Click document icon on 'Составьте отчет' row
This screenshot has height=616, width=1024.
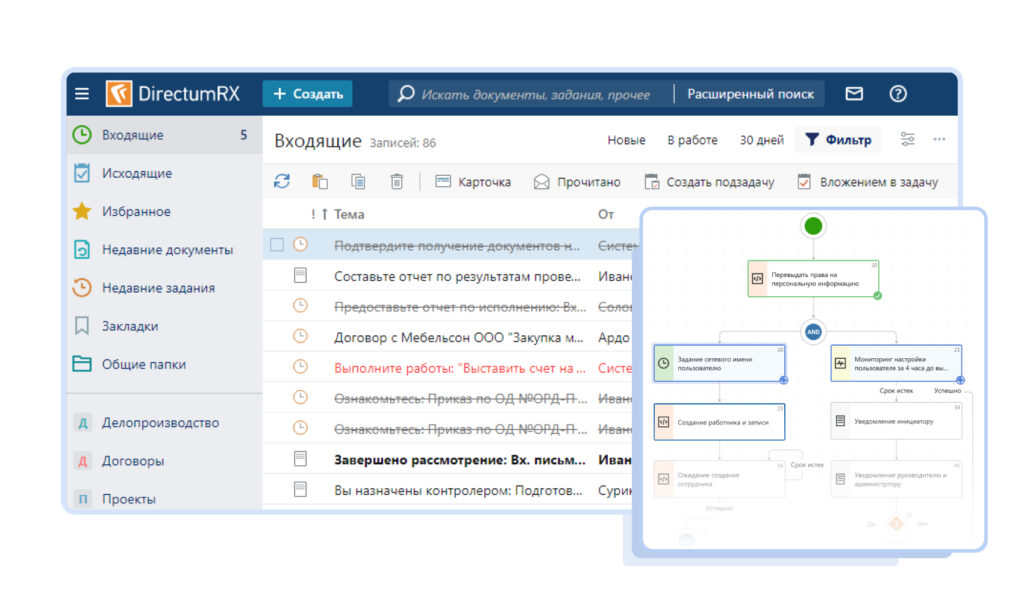tap(300, 275)
